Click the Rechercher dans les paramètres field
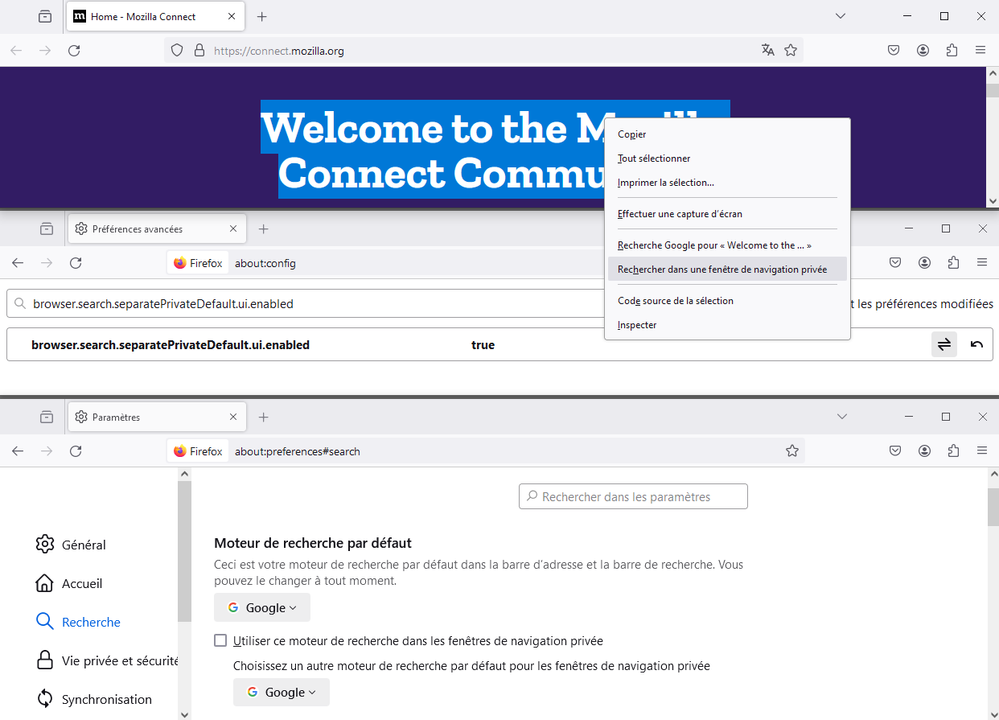 tap(633, 496)
